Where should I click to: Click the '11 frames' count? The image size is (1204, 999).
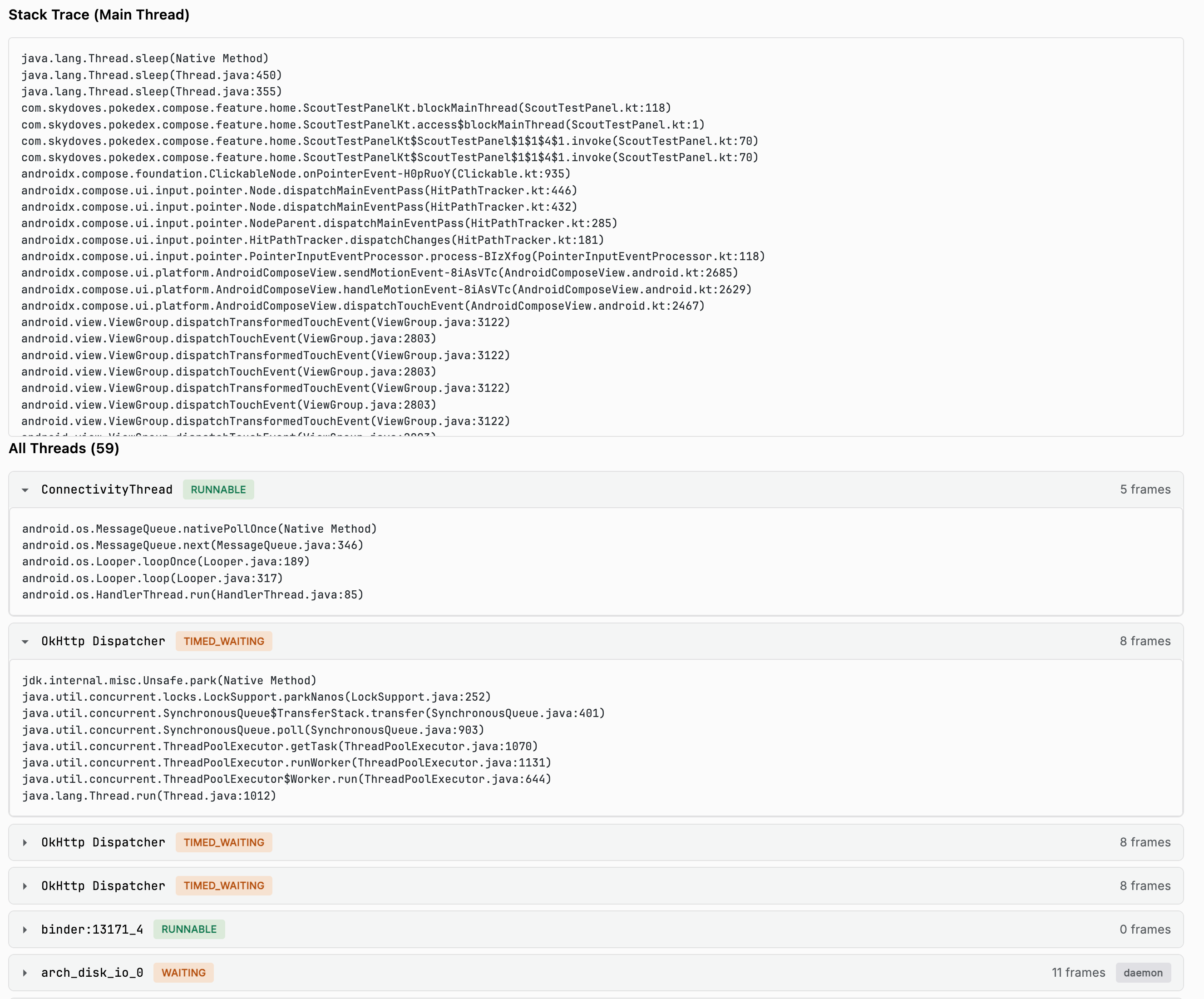pos(1078,973)
